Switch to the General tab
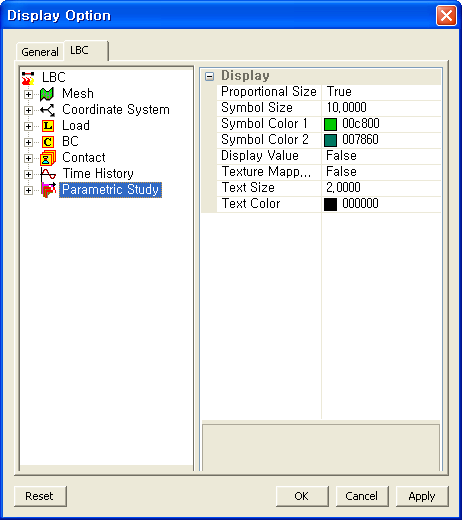Screen dimensions: 462x520 click(40, 52)
